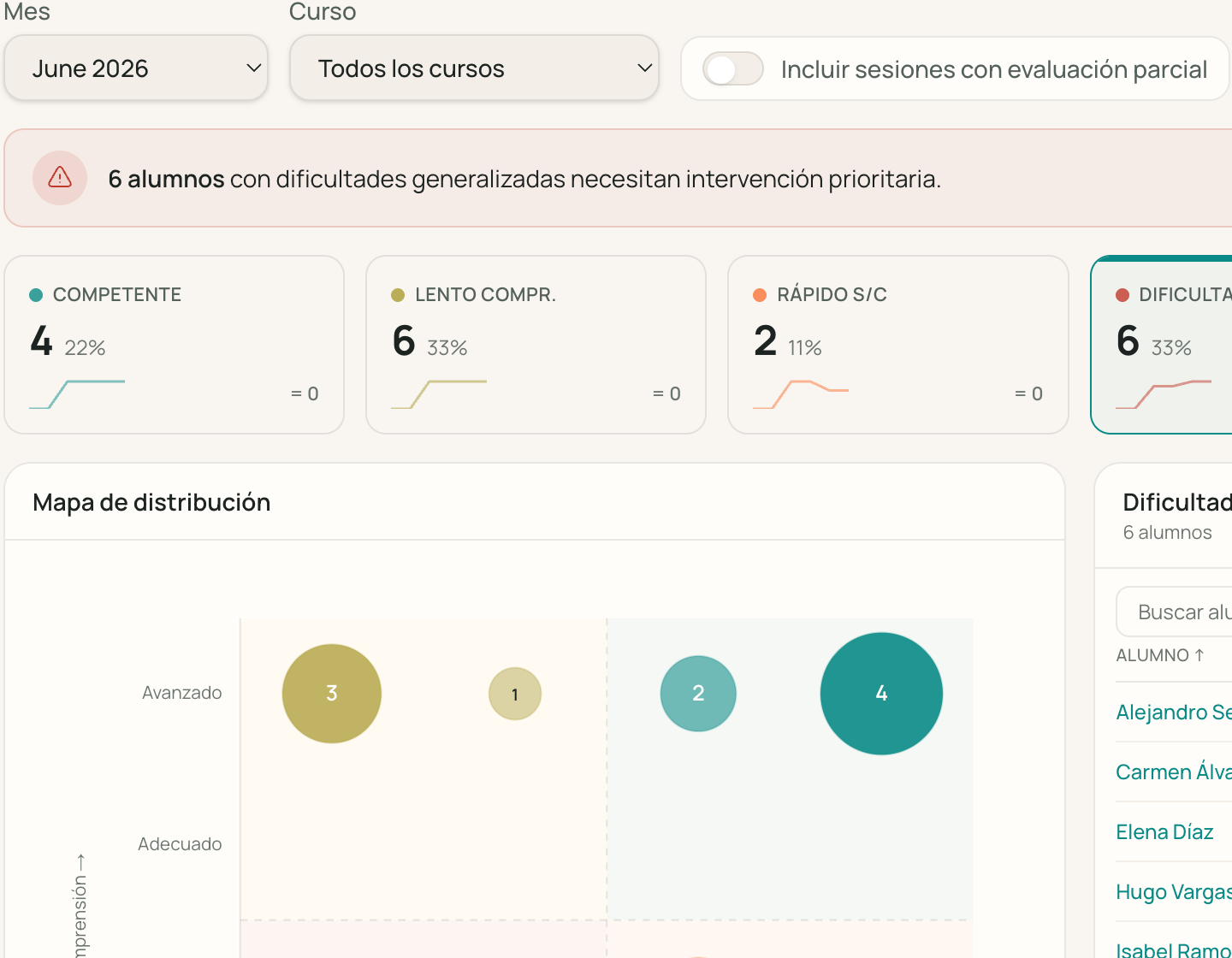Open the Mes dropdown showing June 2026
This screenshot has width=1232, height=958.
pyautogui.click(x=136, y=68)
